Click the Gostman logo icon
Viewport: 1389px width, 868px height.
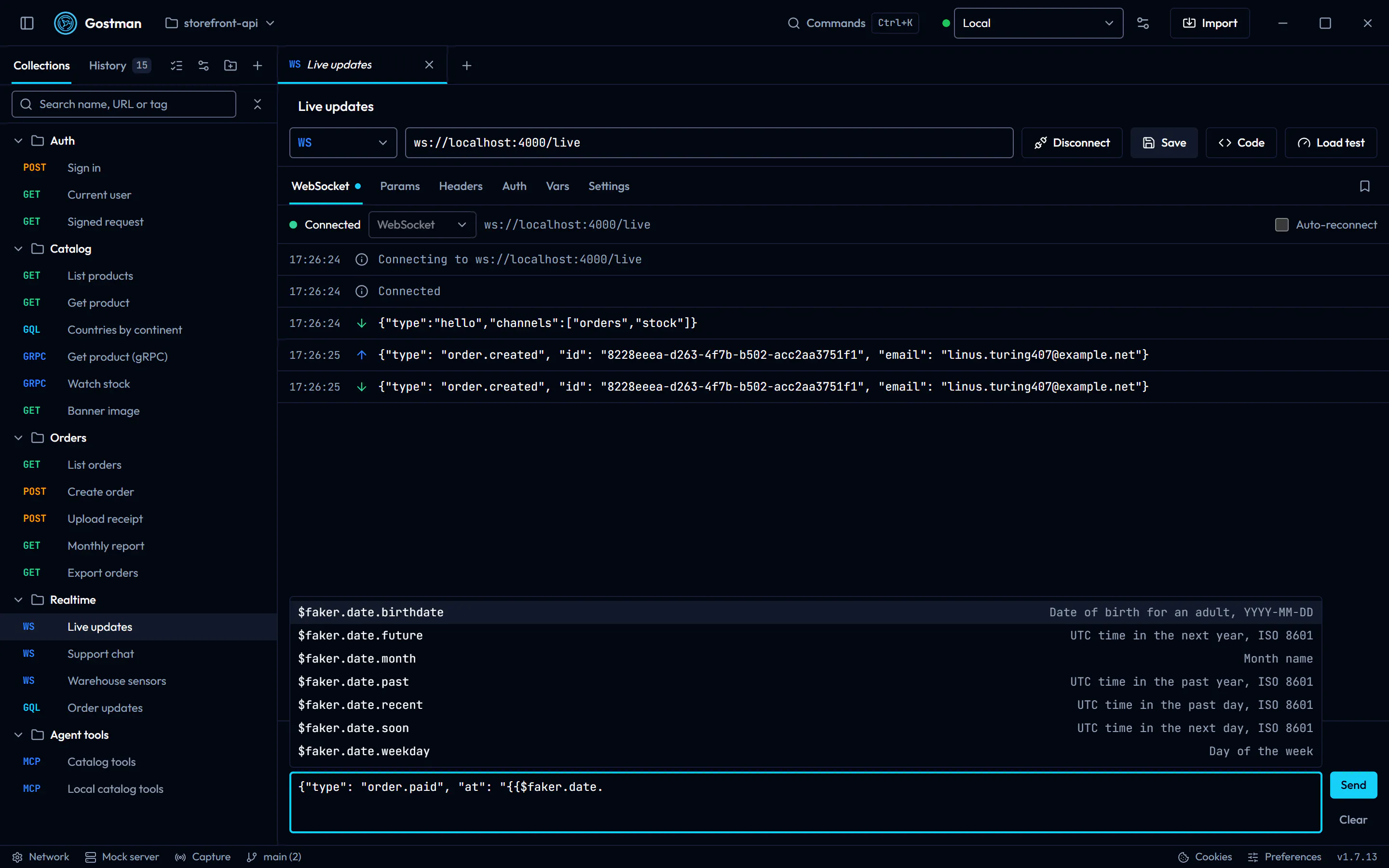[66, 23]
